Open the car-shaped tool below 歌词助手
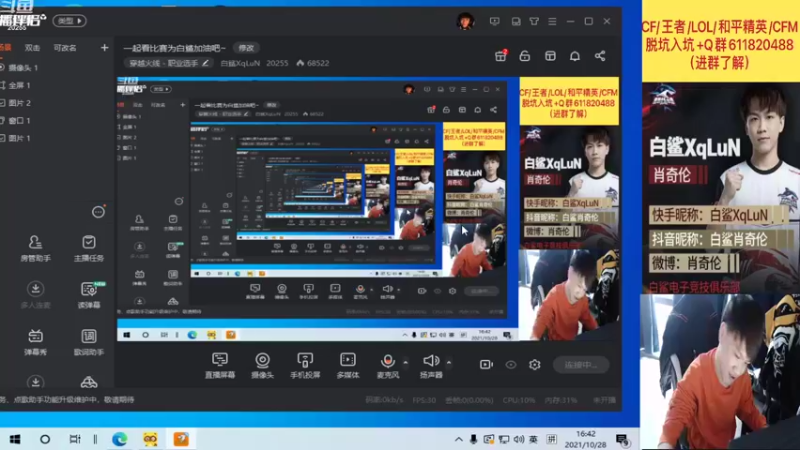 coord(89,382)
